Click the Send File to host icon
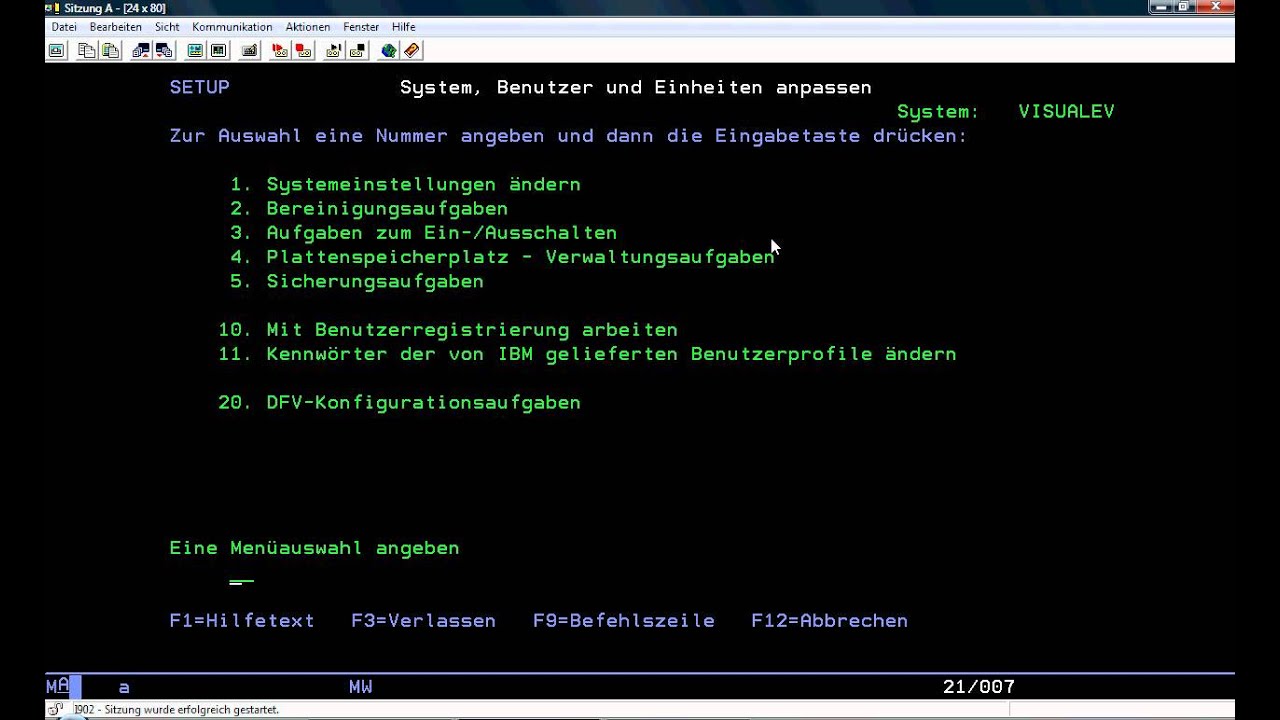 141,50
